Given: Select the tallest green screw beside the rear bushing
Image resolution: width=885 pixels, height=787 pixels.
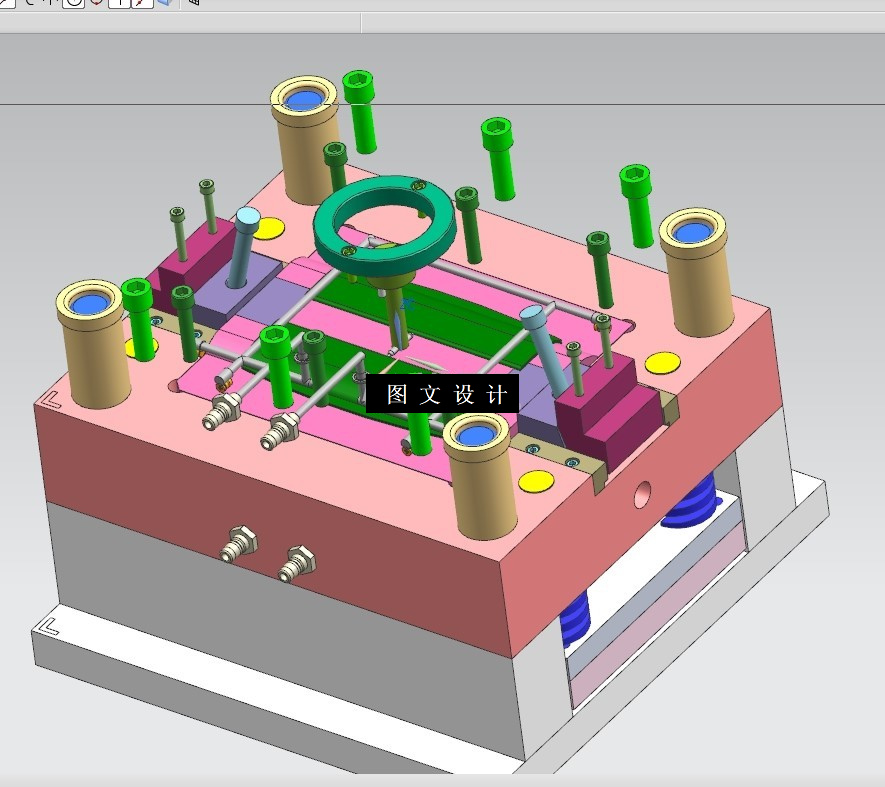Looking at the screenshot, I should tap(360, 111).
